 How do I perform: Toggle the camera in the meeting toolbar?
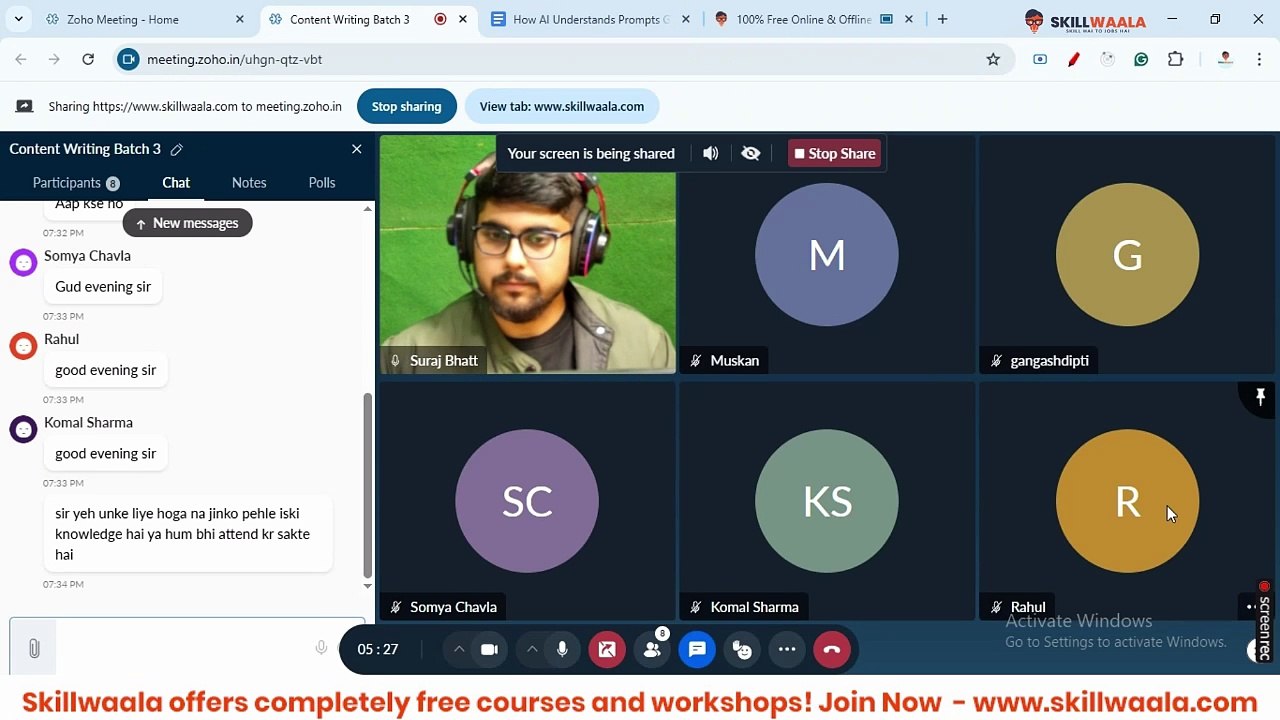[489, 649]
